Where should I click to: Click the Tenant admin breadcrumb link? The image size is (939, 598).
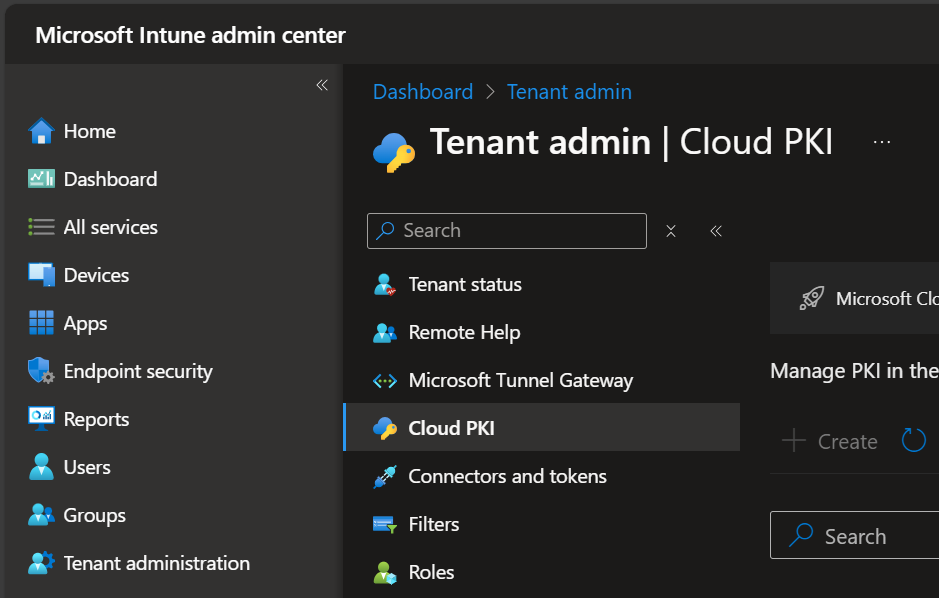coord(569,92)
